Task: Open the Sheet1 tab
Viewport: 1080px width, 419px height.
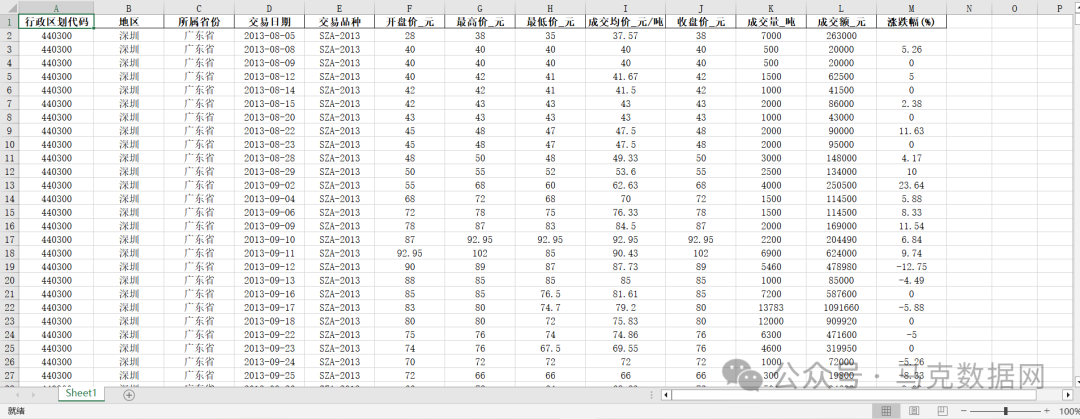Action: 81,394
